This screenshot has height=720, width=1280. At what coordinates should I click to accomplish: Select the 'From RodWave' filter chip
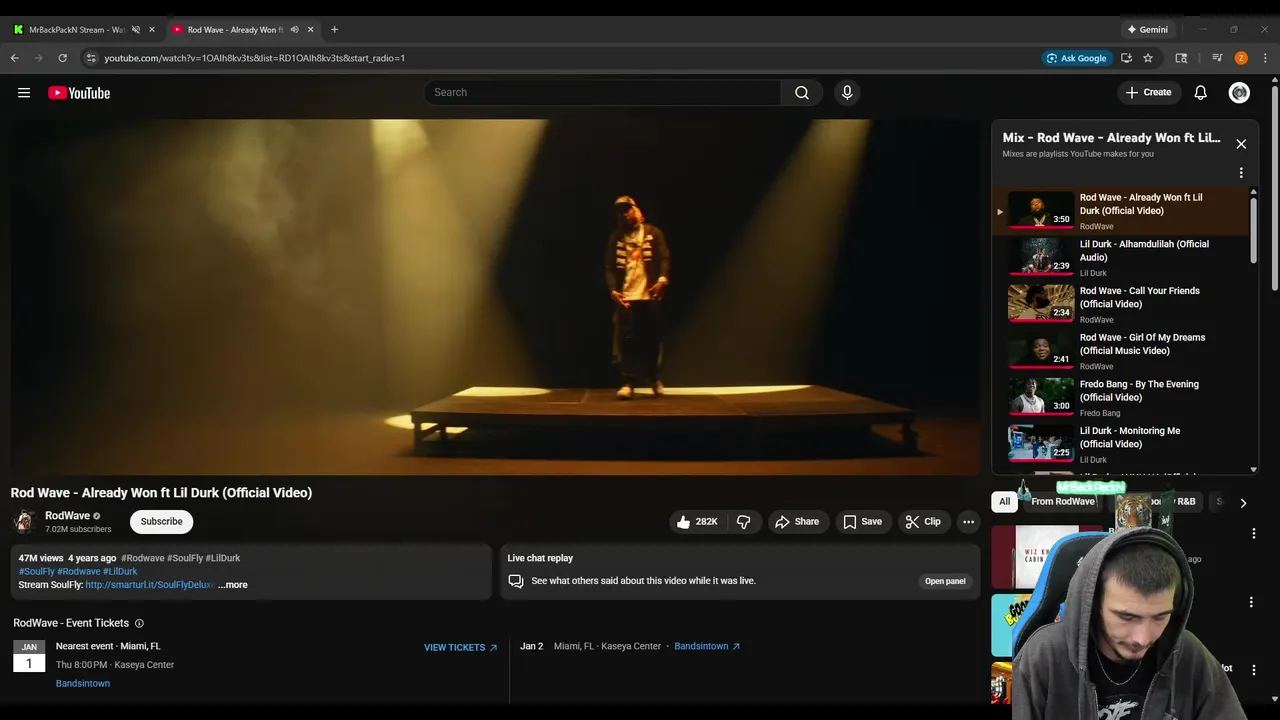click(x=1063, y=502)
